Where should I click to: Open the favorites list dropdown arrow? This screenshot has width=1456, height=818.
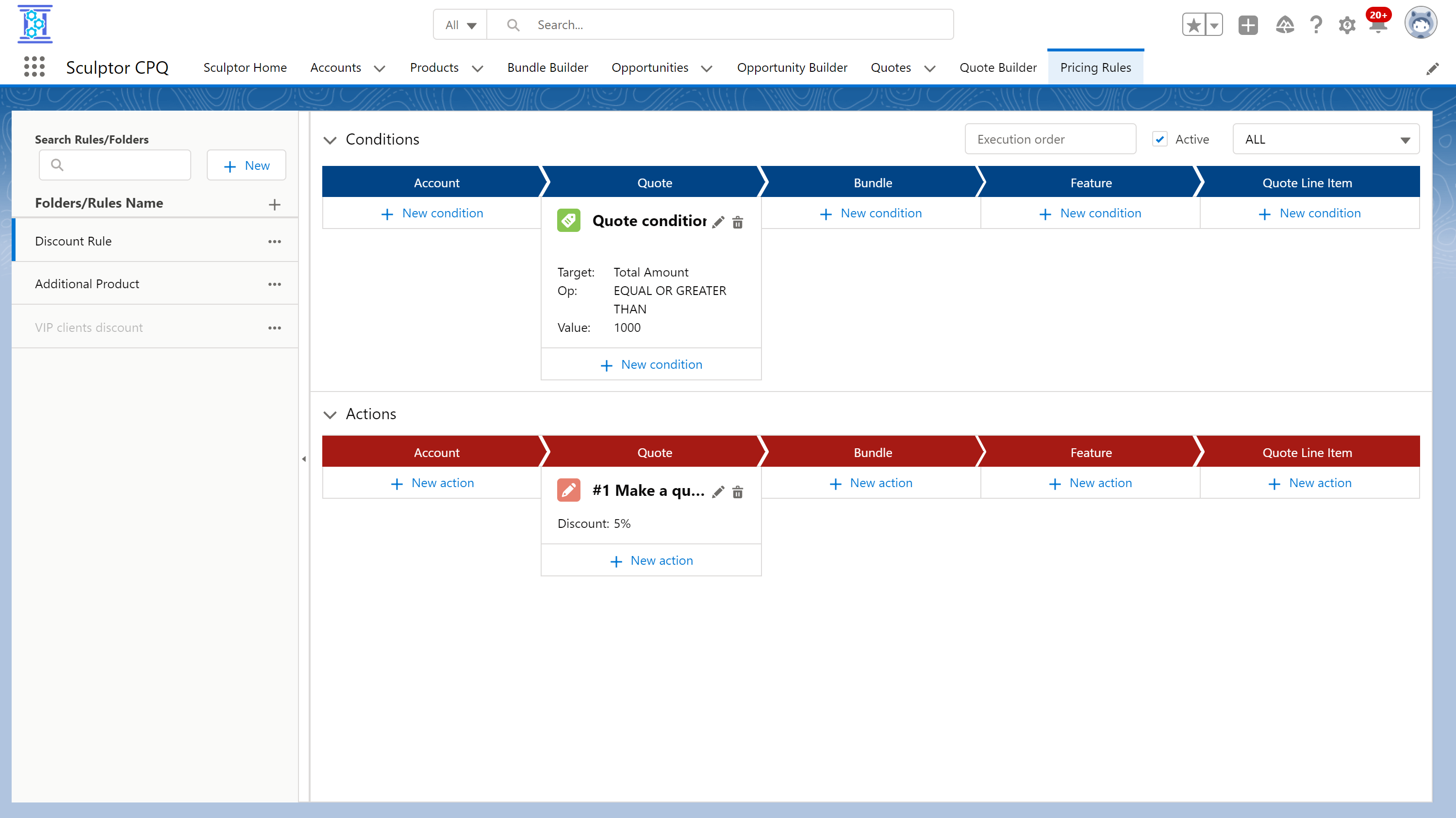[x=1213, y=25]
